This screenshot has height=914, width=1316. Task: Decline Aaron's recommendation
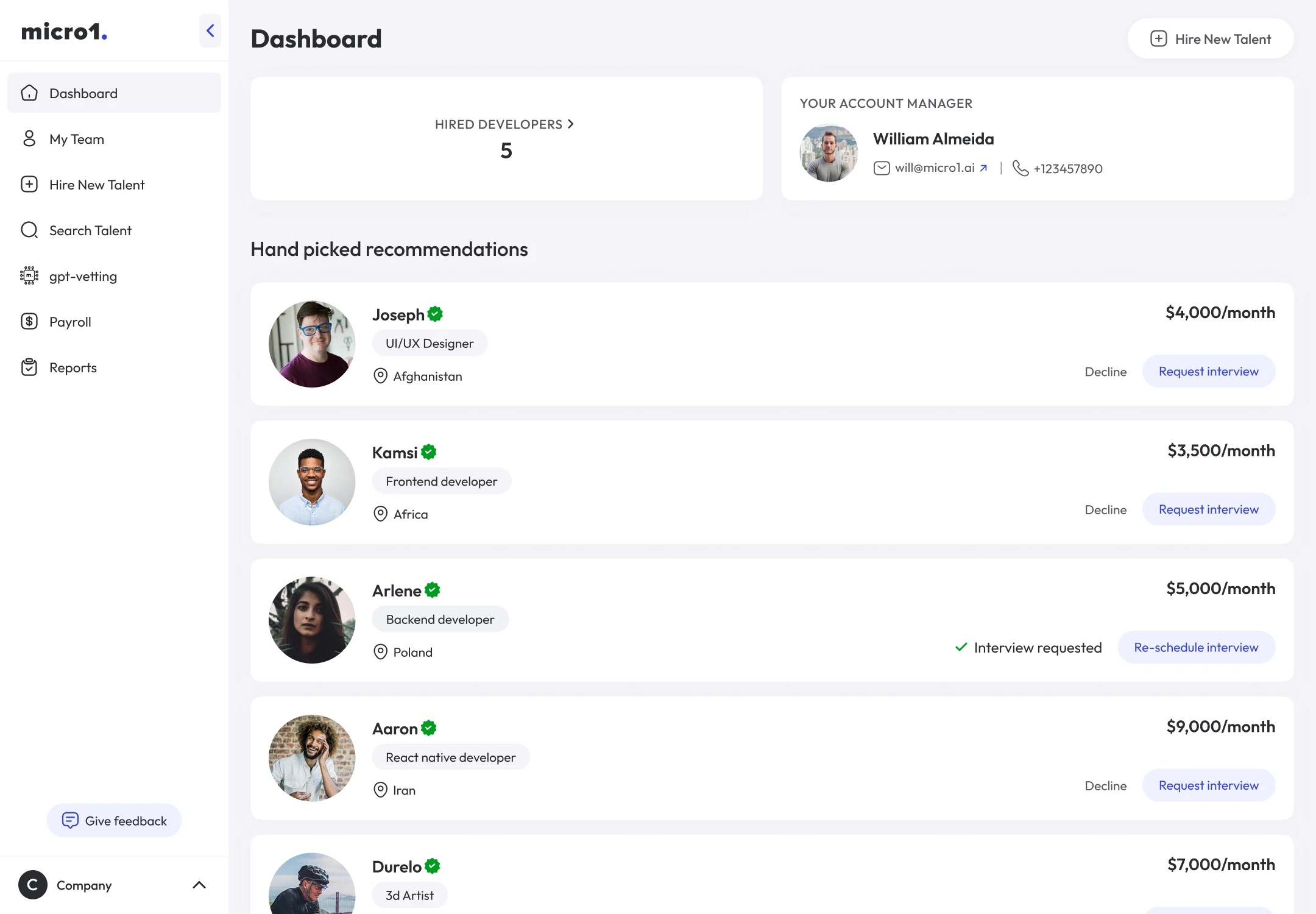tap(1106, 785)
